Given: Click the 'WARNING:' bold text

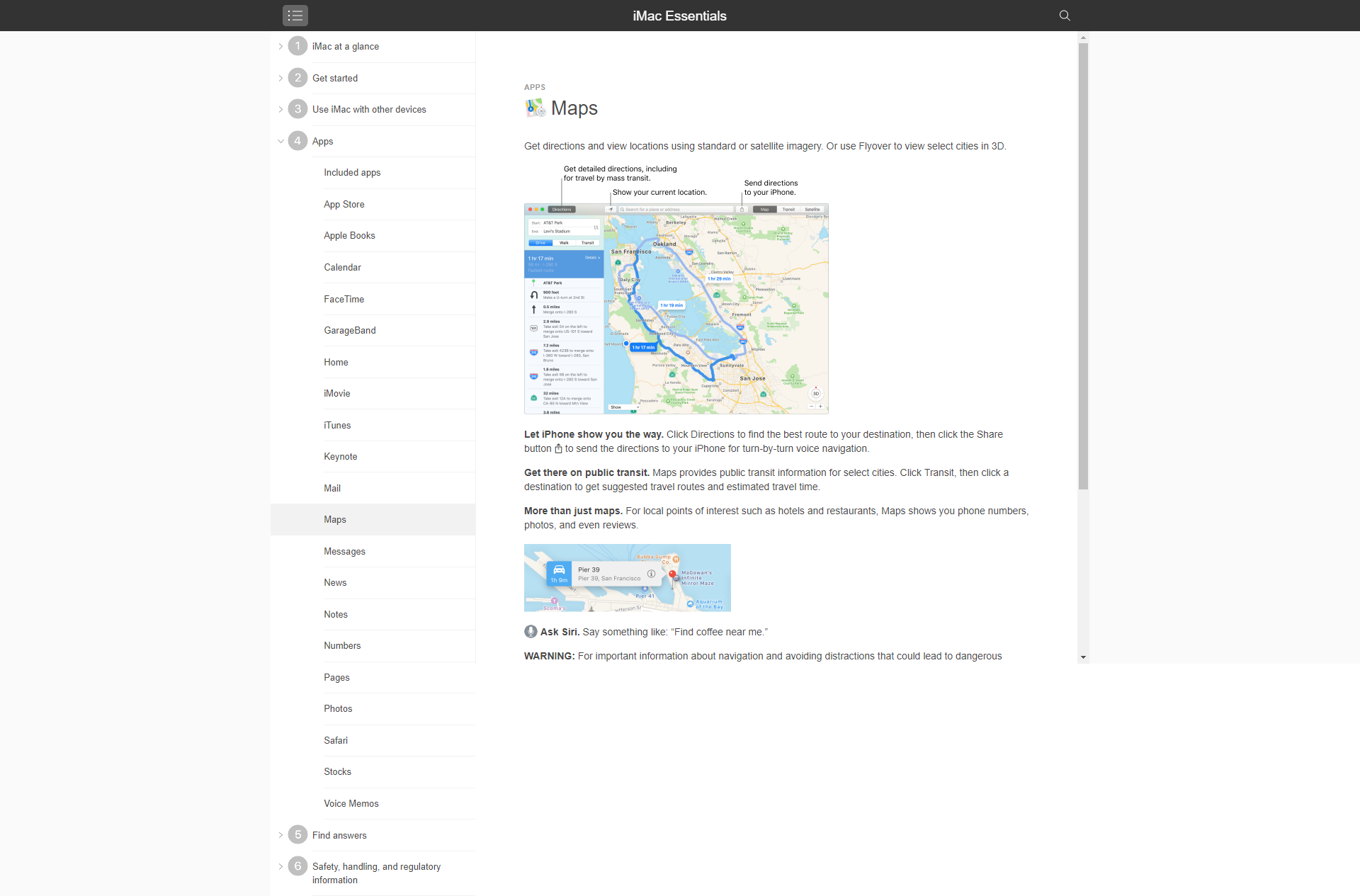Looking at the screenshot, I should click(x=550, y=656).
